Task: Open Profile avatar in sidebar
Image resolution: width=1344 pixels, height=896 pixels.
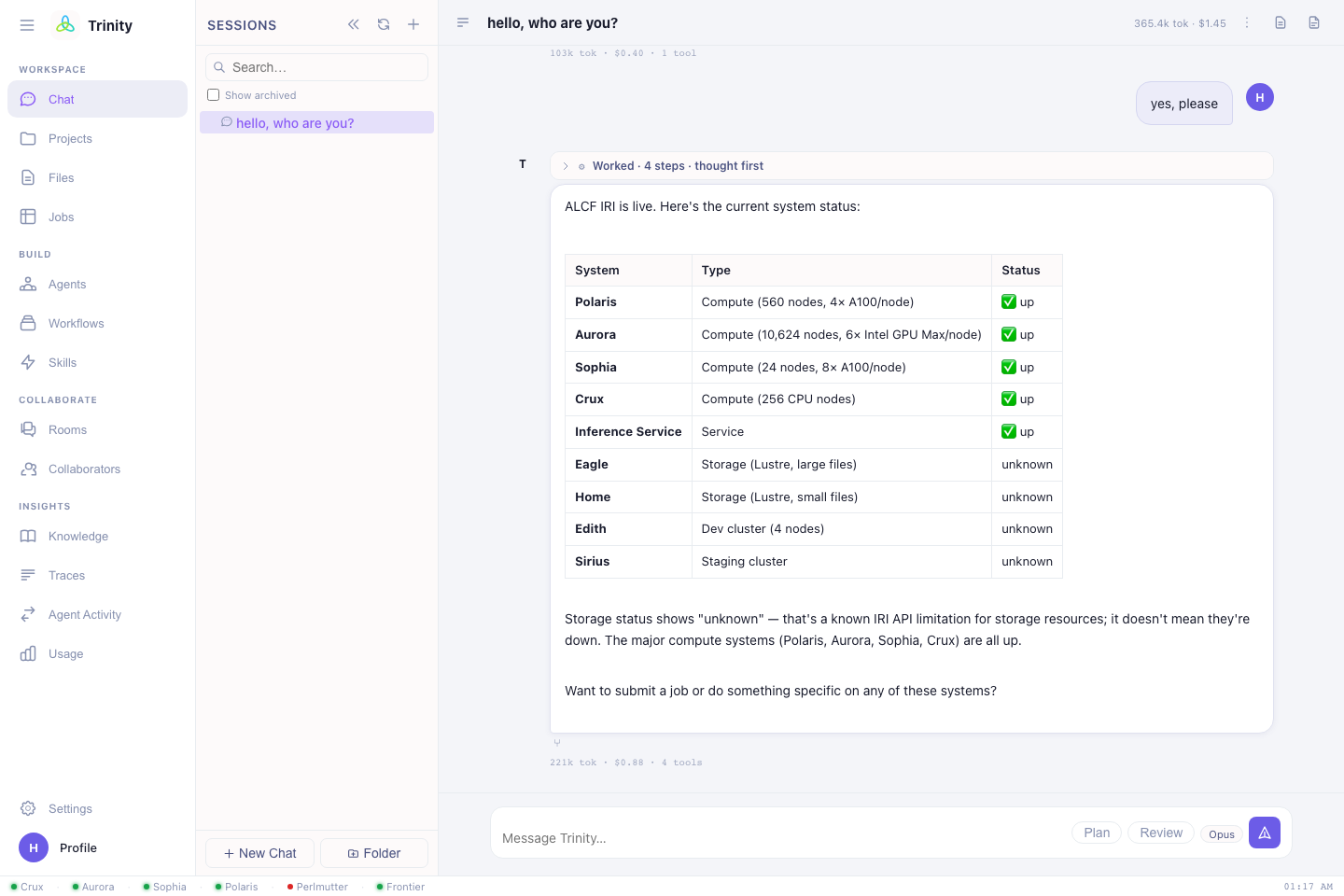Action: (34, 847)
